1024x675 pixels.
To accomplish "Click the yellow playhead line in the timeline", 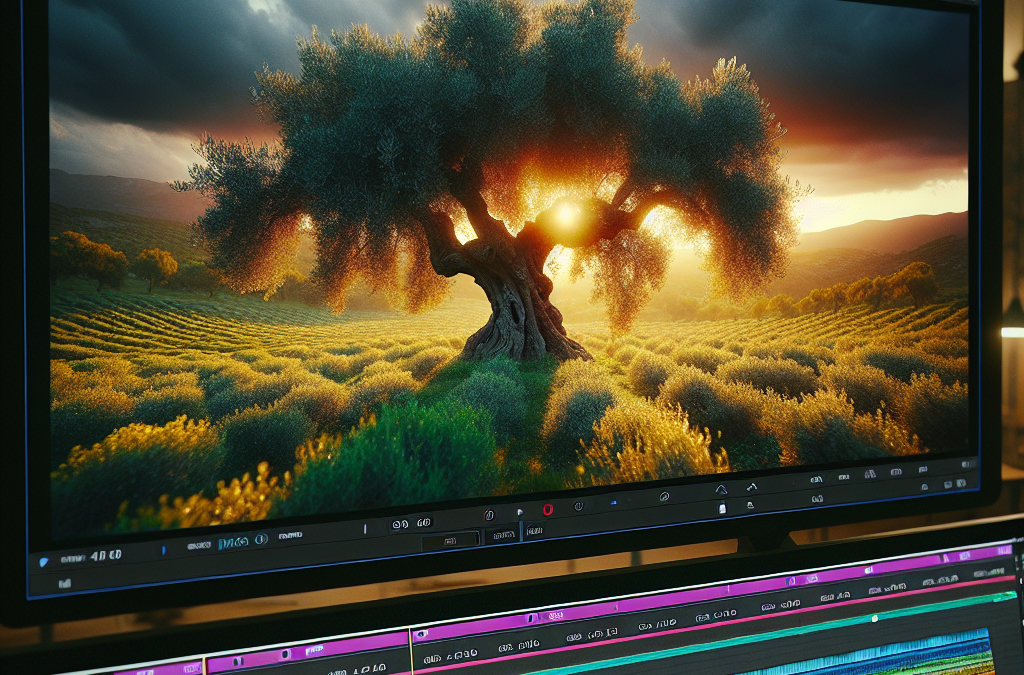I will coord(411,651).
